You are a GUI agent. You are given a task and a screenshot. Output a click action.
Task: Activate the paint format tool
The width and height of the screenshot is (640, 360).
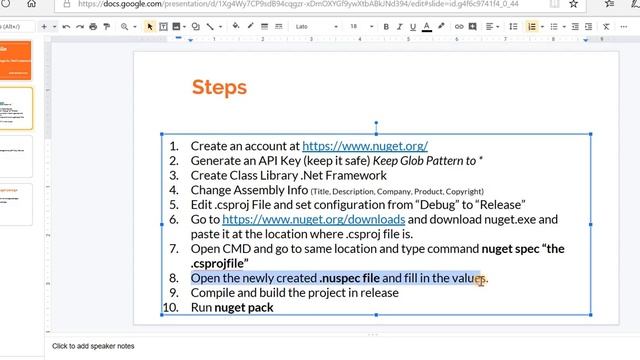(x=107, y=27)
